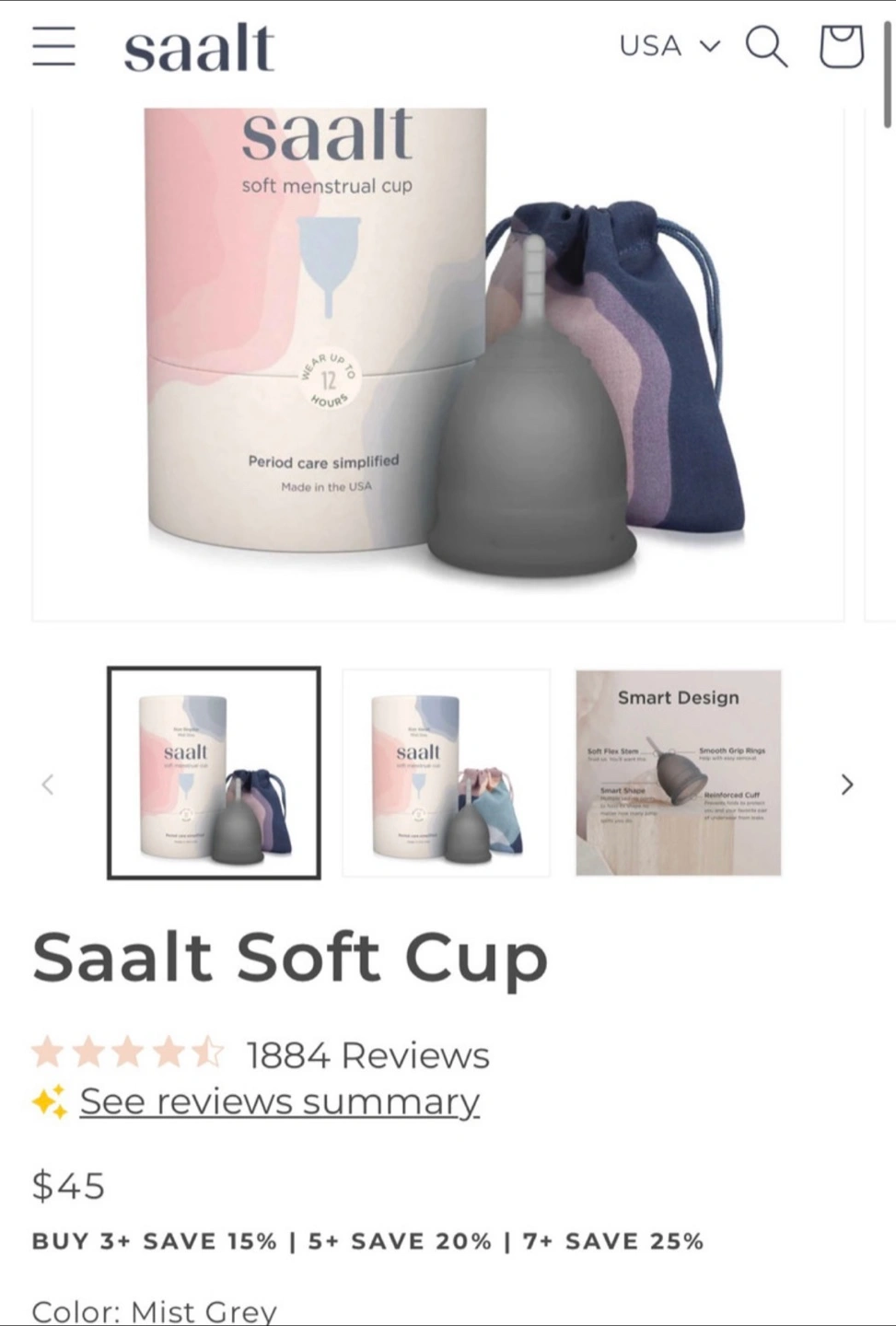Open the See reviews summary link

[280, 1101]
